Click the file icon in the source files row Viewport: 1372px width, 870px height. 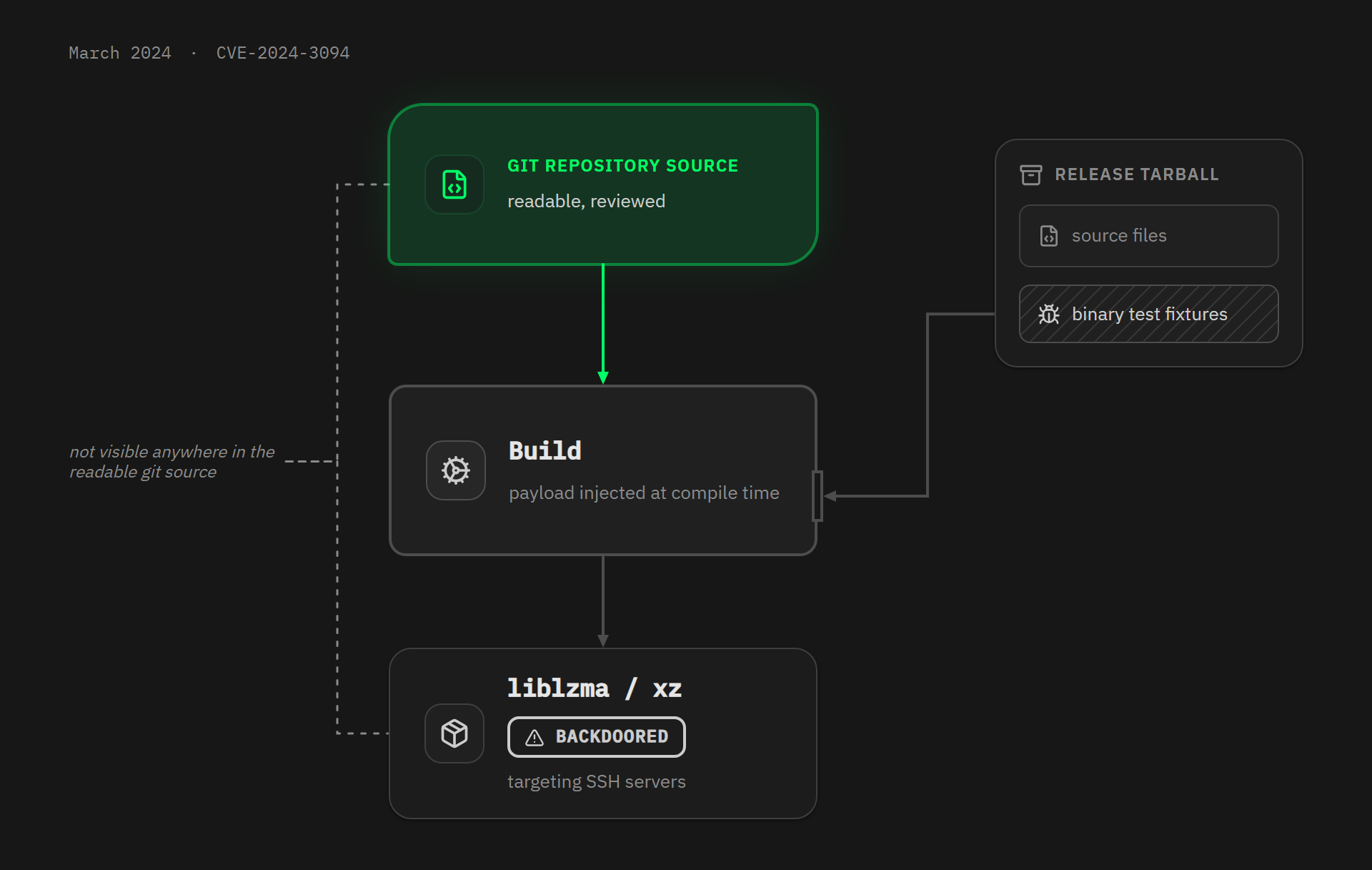[1049, 236]
